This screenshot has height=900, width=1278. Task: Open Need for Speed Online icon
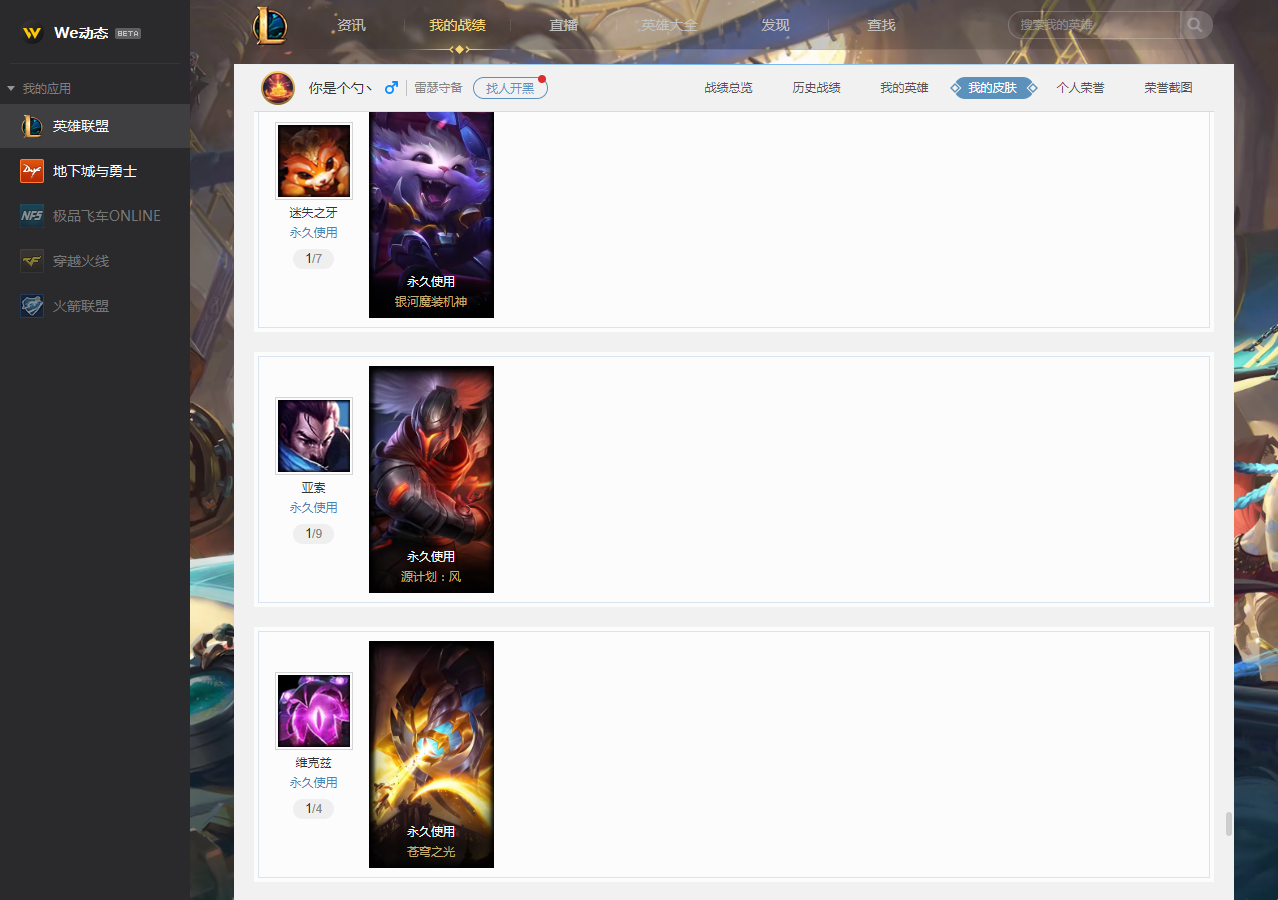pos(32,216)
